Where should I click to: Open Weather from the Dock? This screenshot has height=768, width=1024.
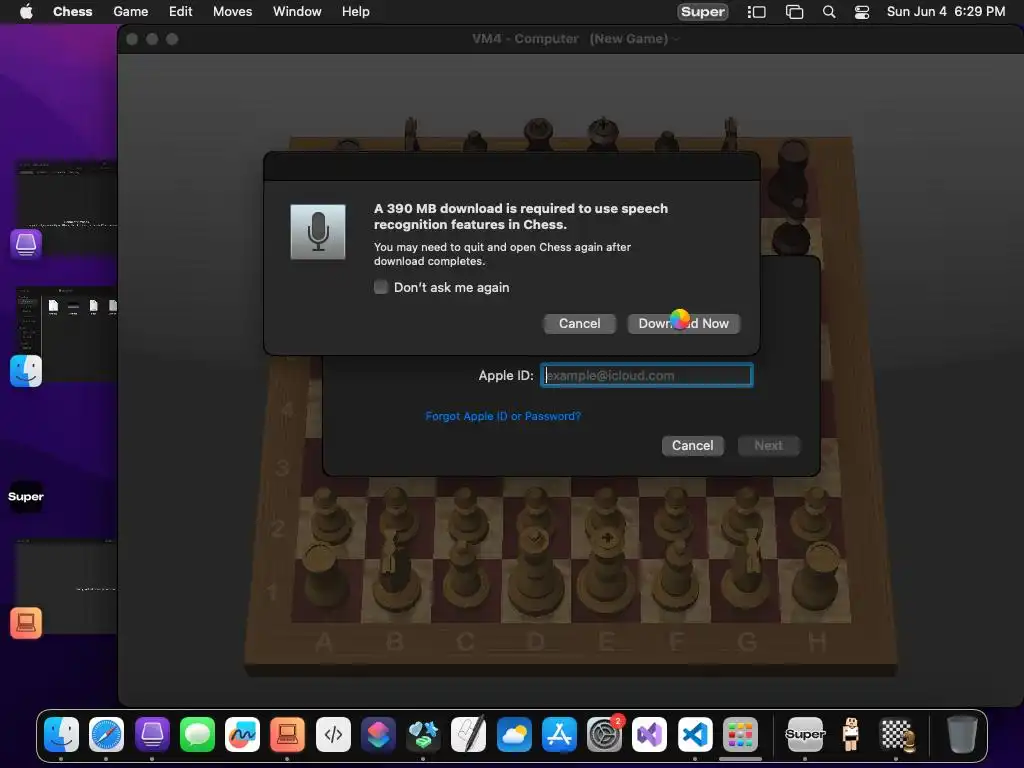coord(514,734)
